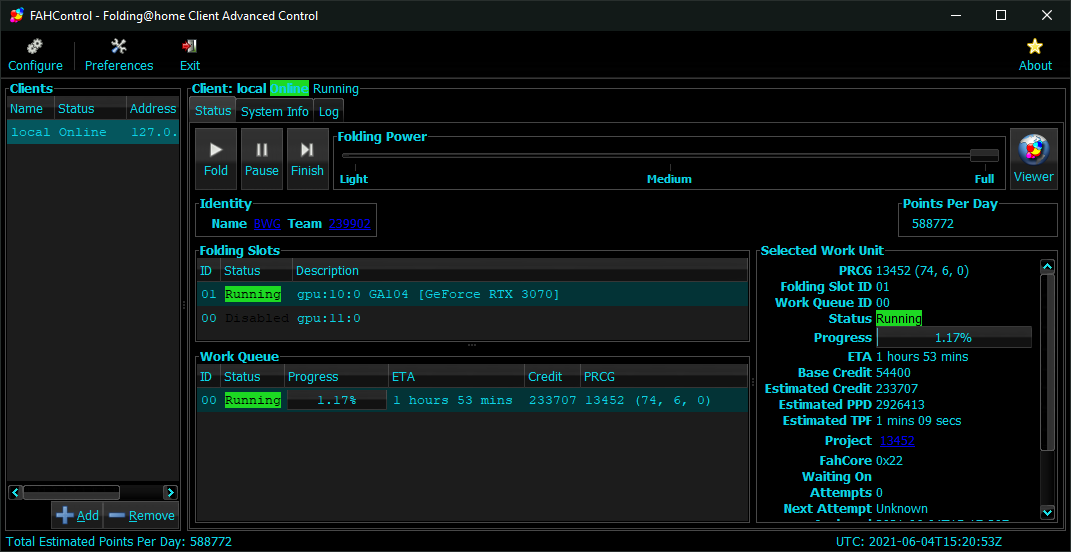The height and width of the screenshot is (552, 1071).
Task: Click the Finish skip-to-end button
Action: click(x=307, y=159)
